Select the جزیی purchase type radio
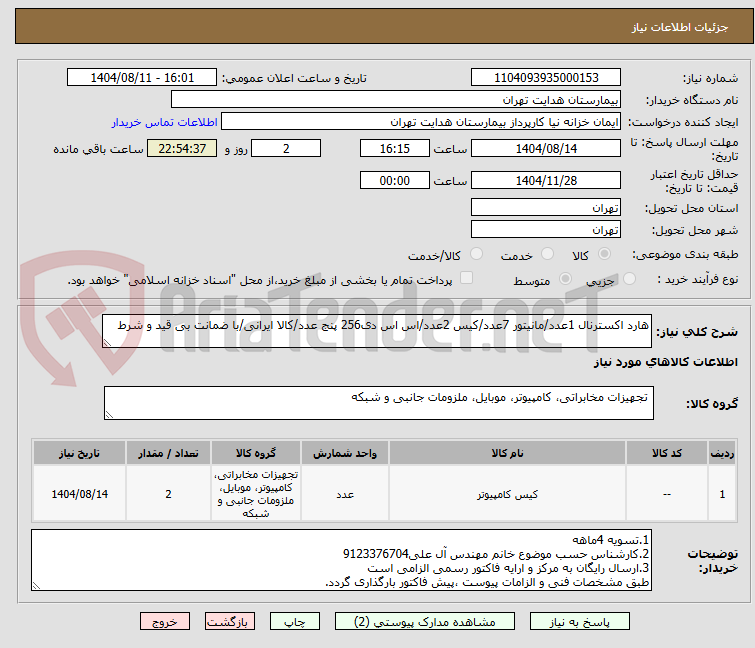The height and width of the screenshot is (648, 755). [x=629, y=279]
